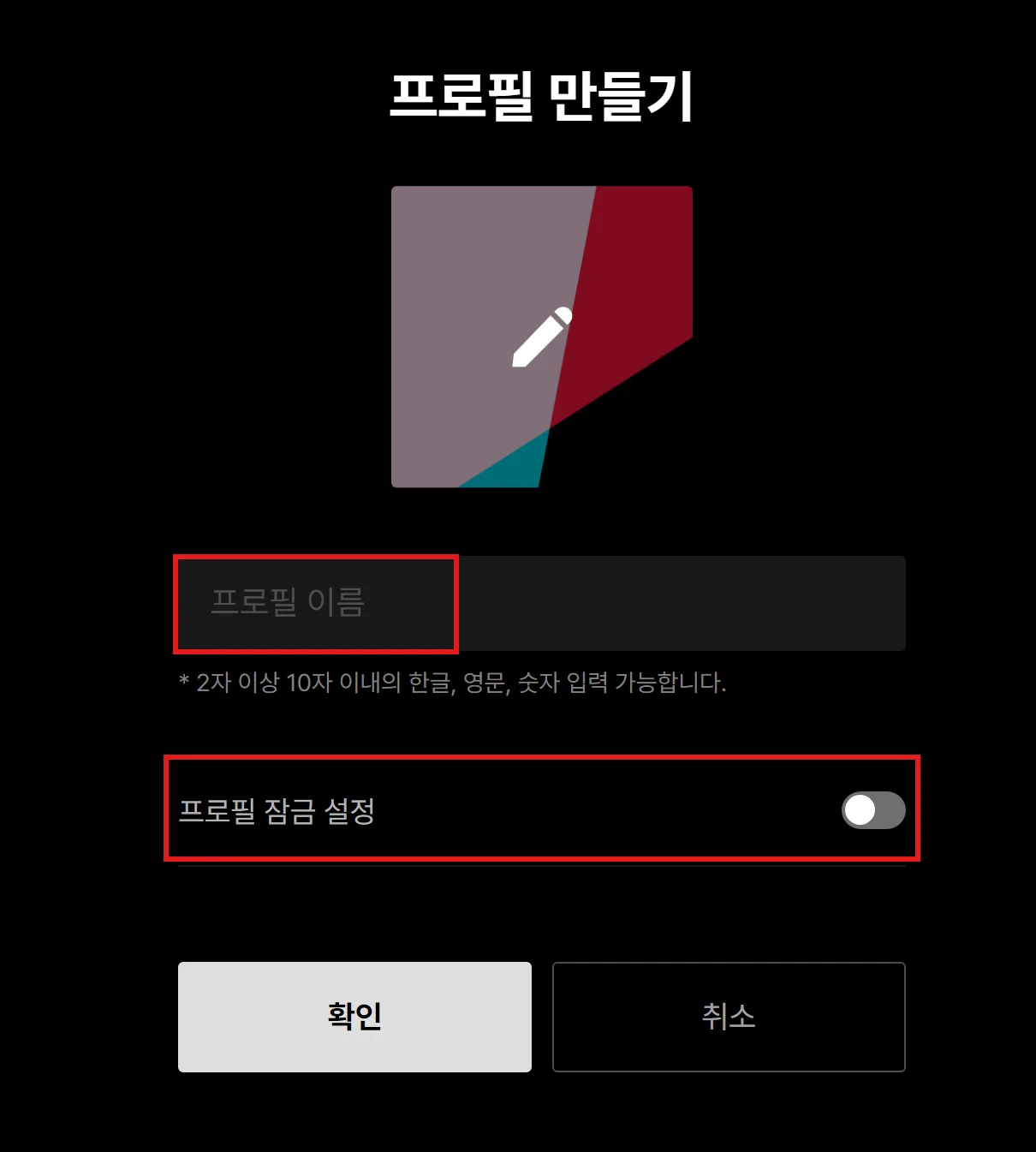
Task: Toggle the 프로필 잠금 설정 switch
Action: coord(873,810)
